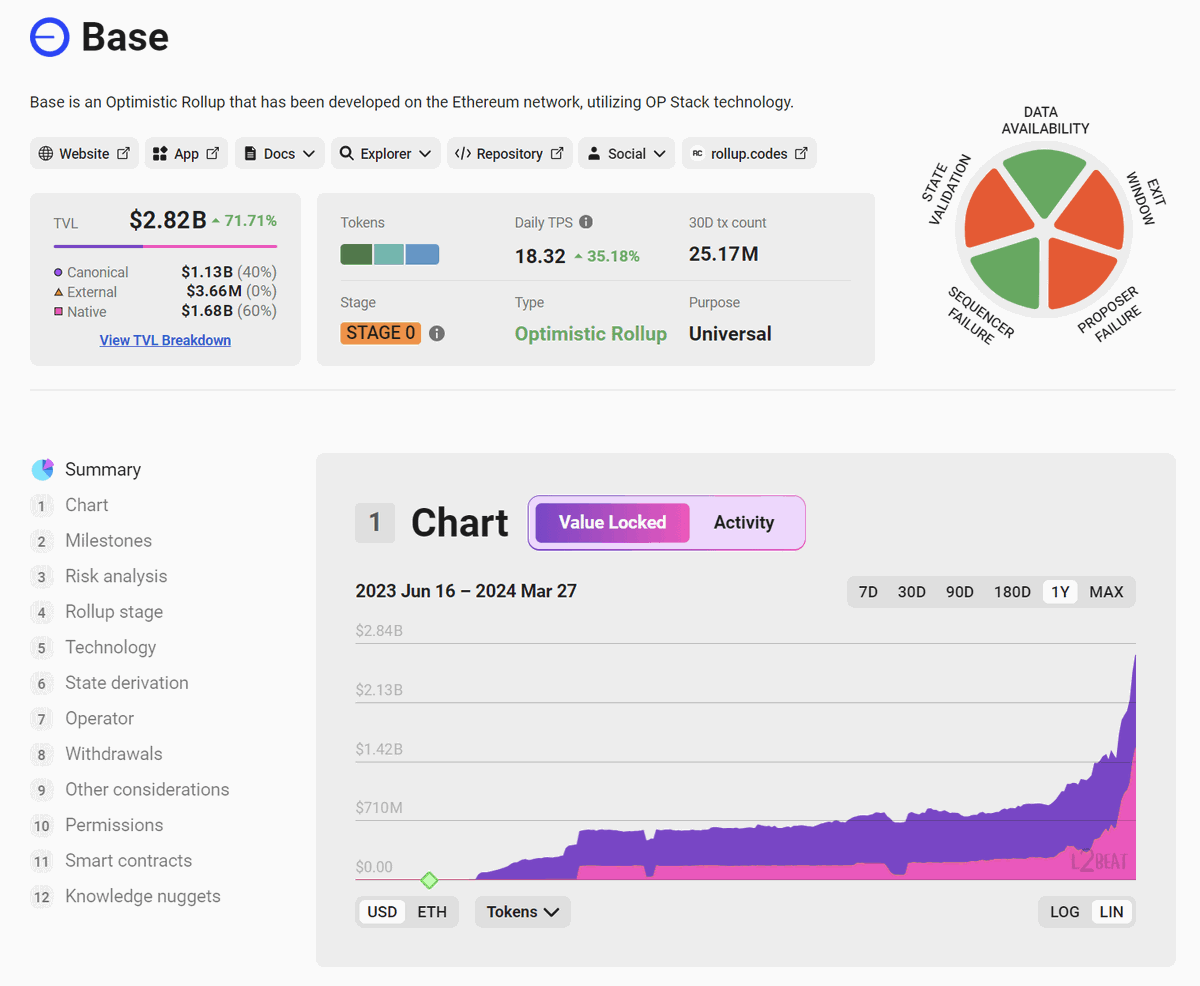
Task: Toggle the chart to Activity view
Action: 744,522
